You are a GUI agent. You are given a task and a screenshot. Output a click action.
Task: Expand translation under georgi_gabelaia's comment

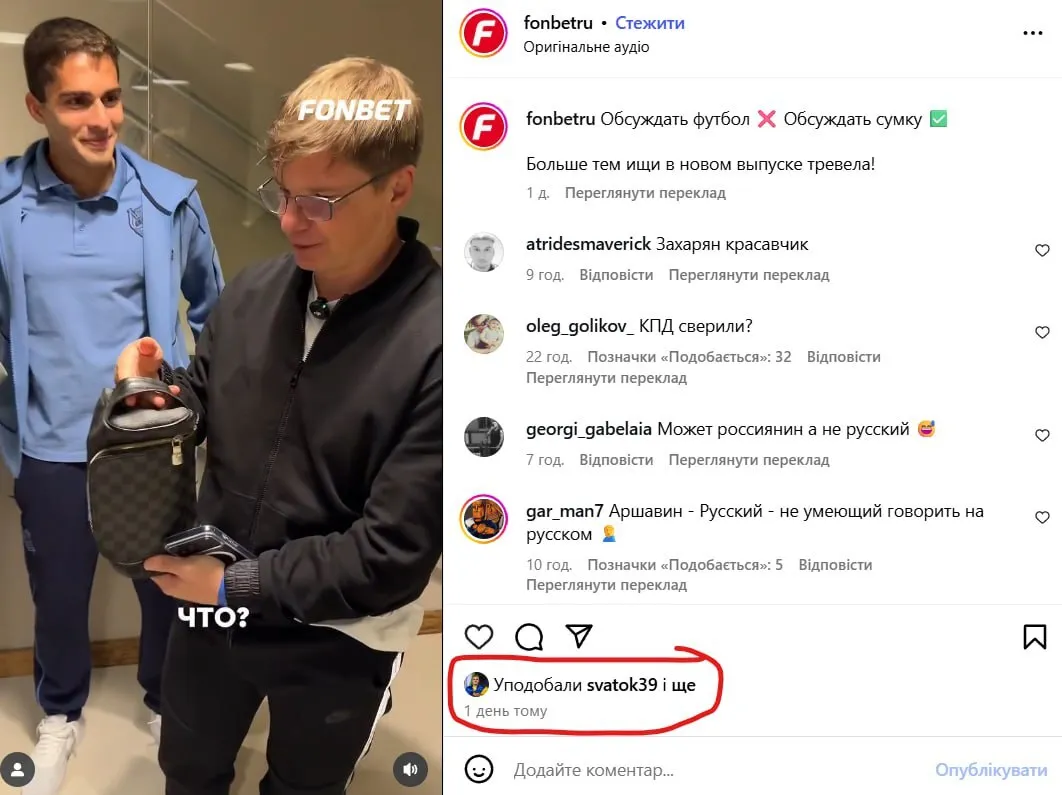tap(748, 460)
